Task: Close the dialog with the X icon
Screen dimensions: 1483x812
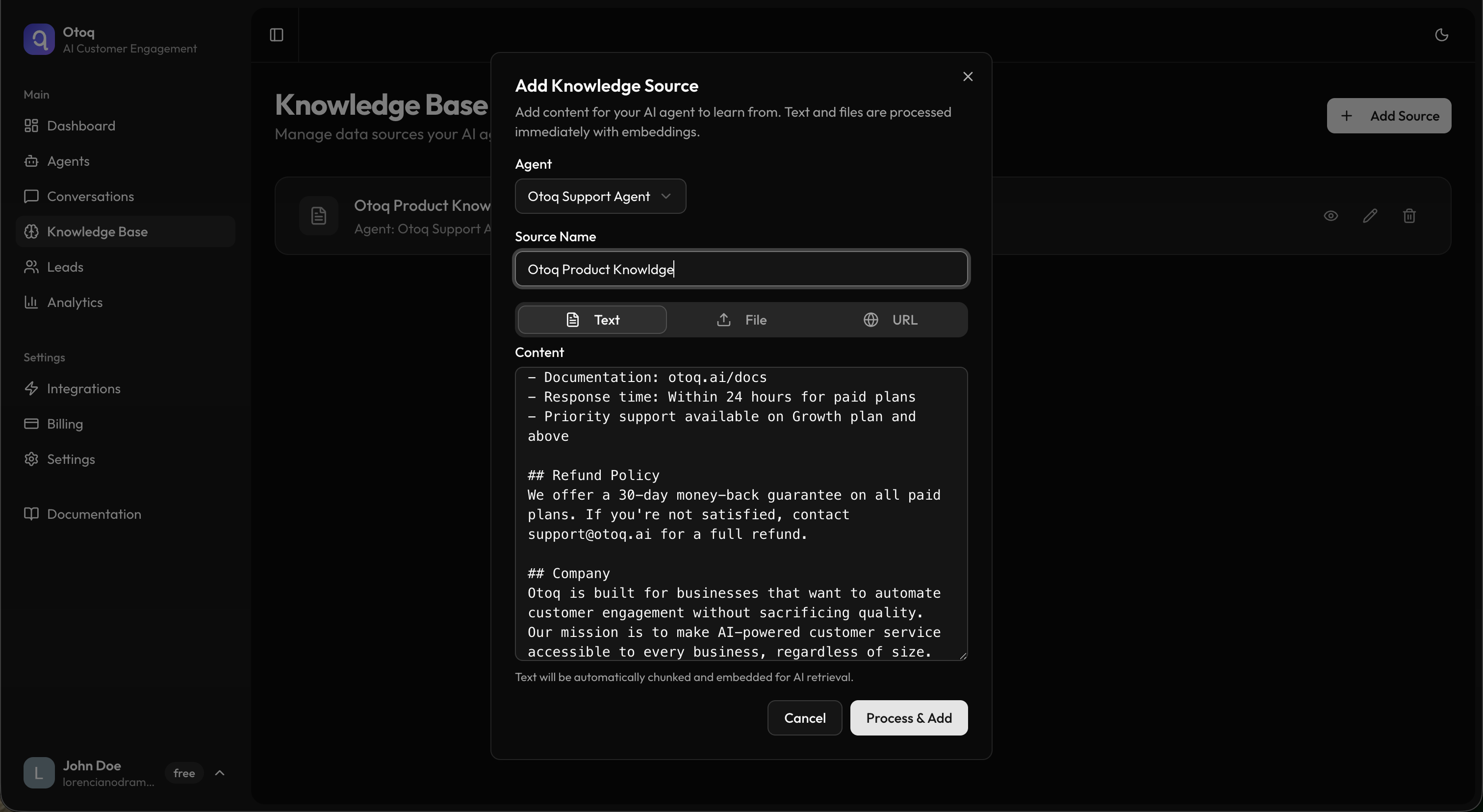Action: coord(968,76)
